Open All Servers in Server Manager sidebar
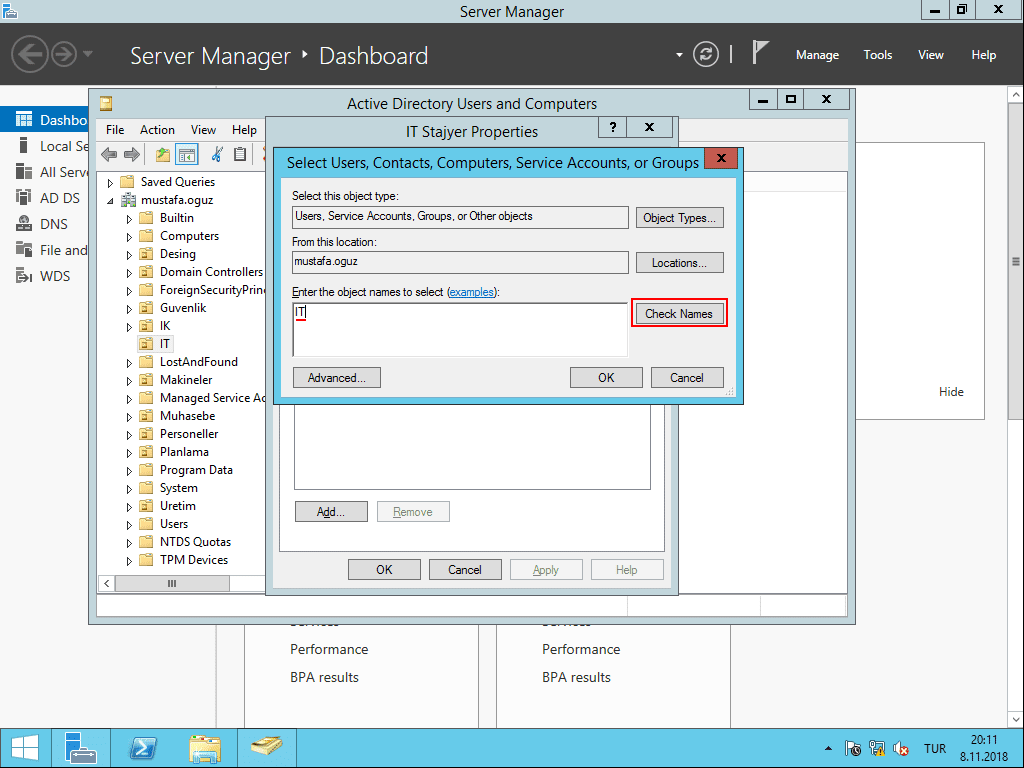The height and width of the screenshot is (768, 1024). [51, 172]
